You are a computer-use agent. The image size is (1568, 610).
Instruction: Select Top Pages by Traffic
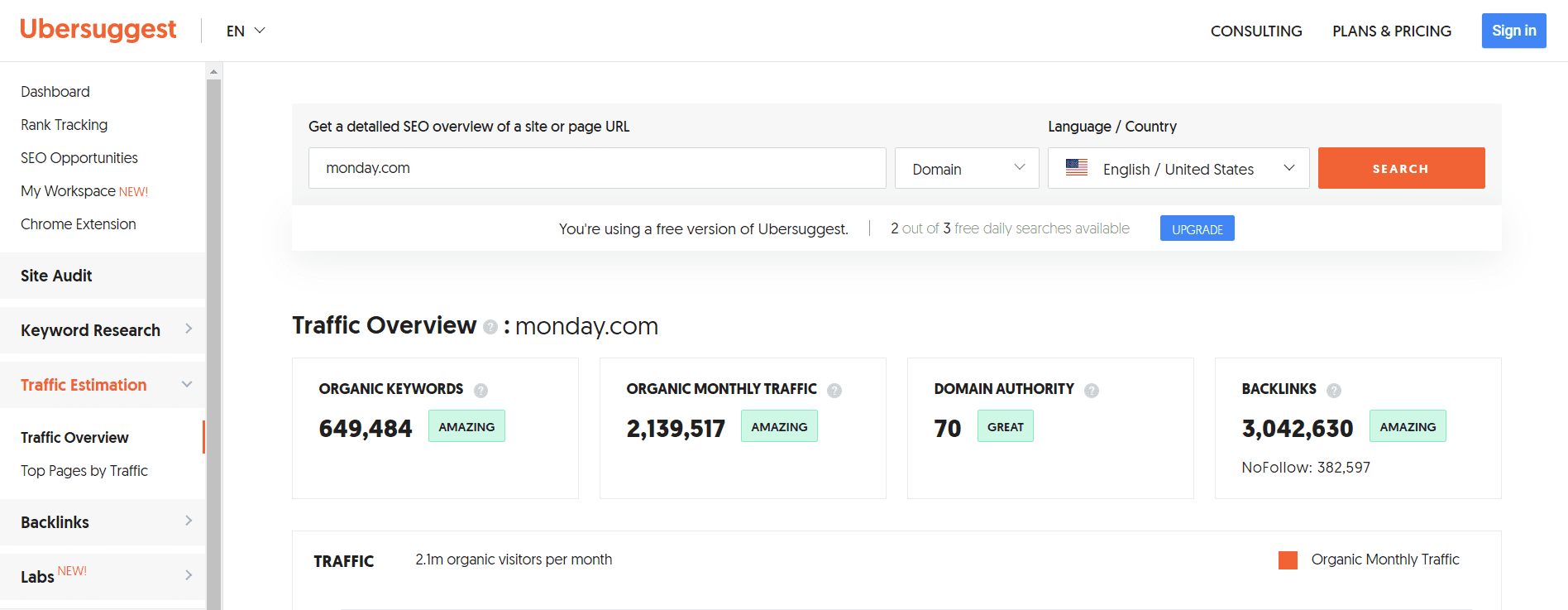point(84,471)
